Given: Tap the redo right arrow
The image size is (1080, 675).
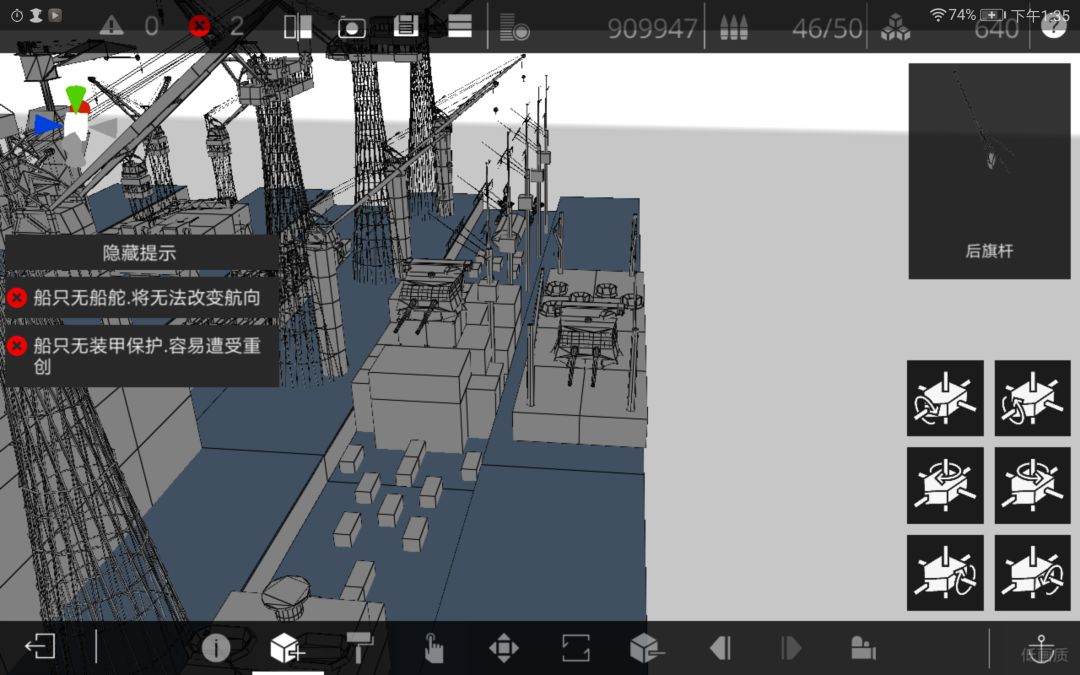Looking at the screenshot, I should coord(791,648).
